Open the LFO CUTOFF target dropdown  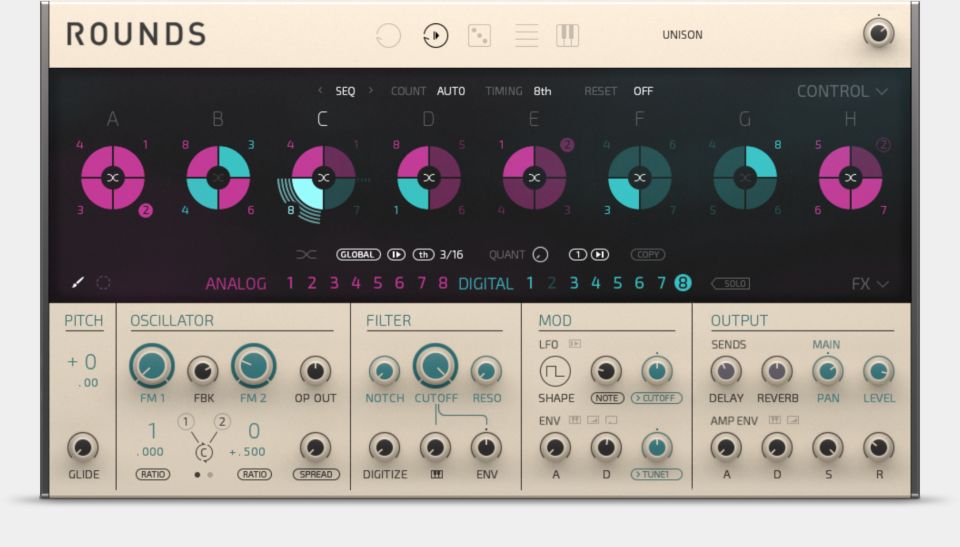pos(656,398)
